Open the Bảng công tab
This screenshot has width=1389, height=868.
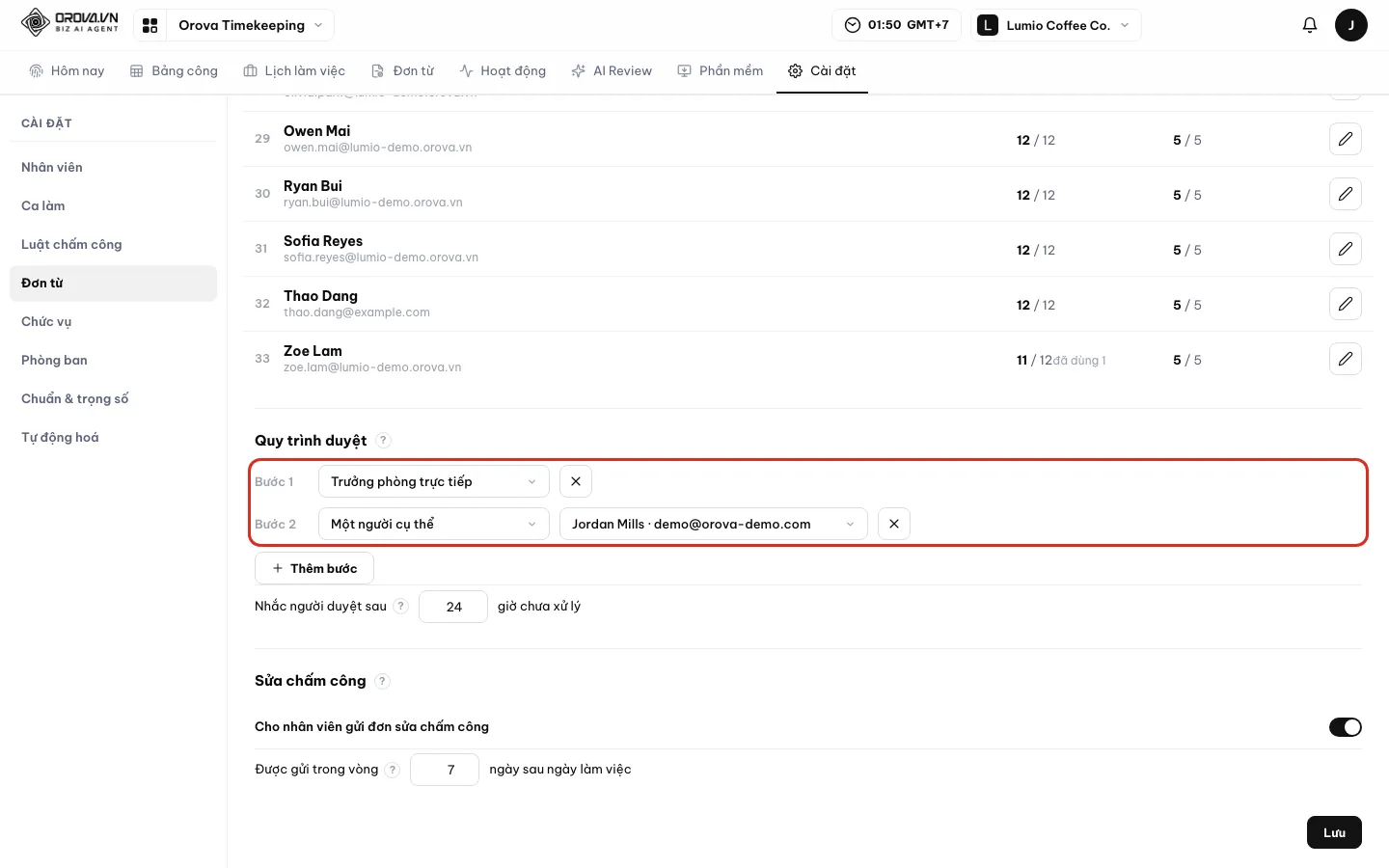(x=174, y=71)
